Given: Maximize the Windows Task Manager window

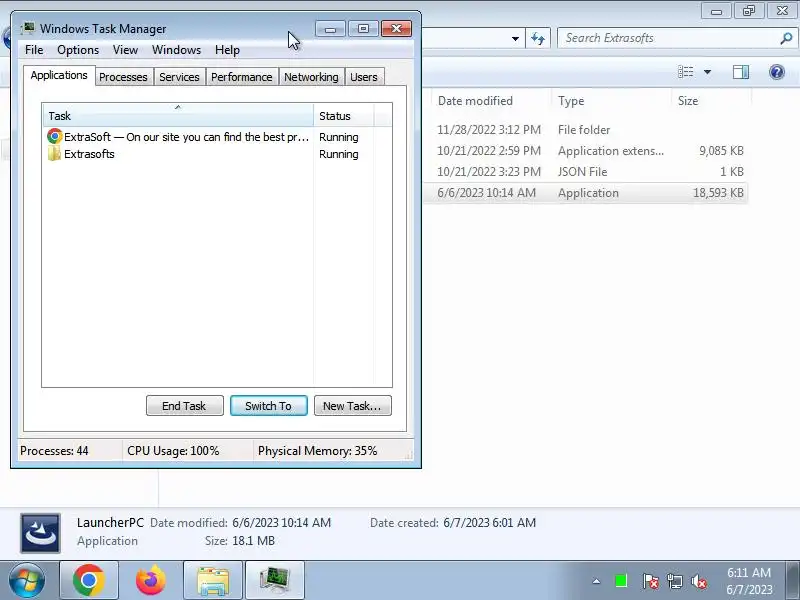Looking at the screenshot, I should (363, 29).
